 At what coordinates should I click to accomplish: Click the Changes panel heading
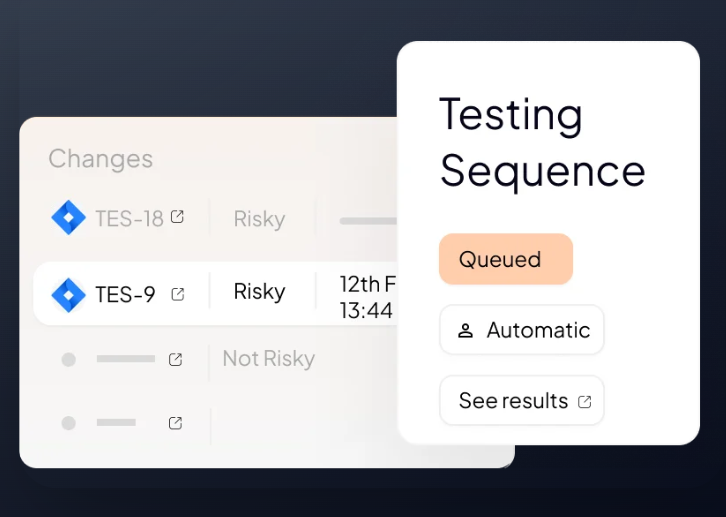point(100,159)
